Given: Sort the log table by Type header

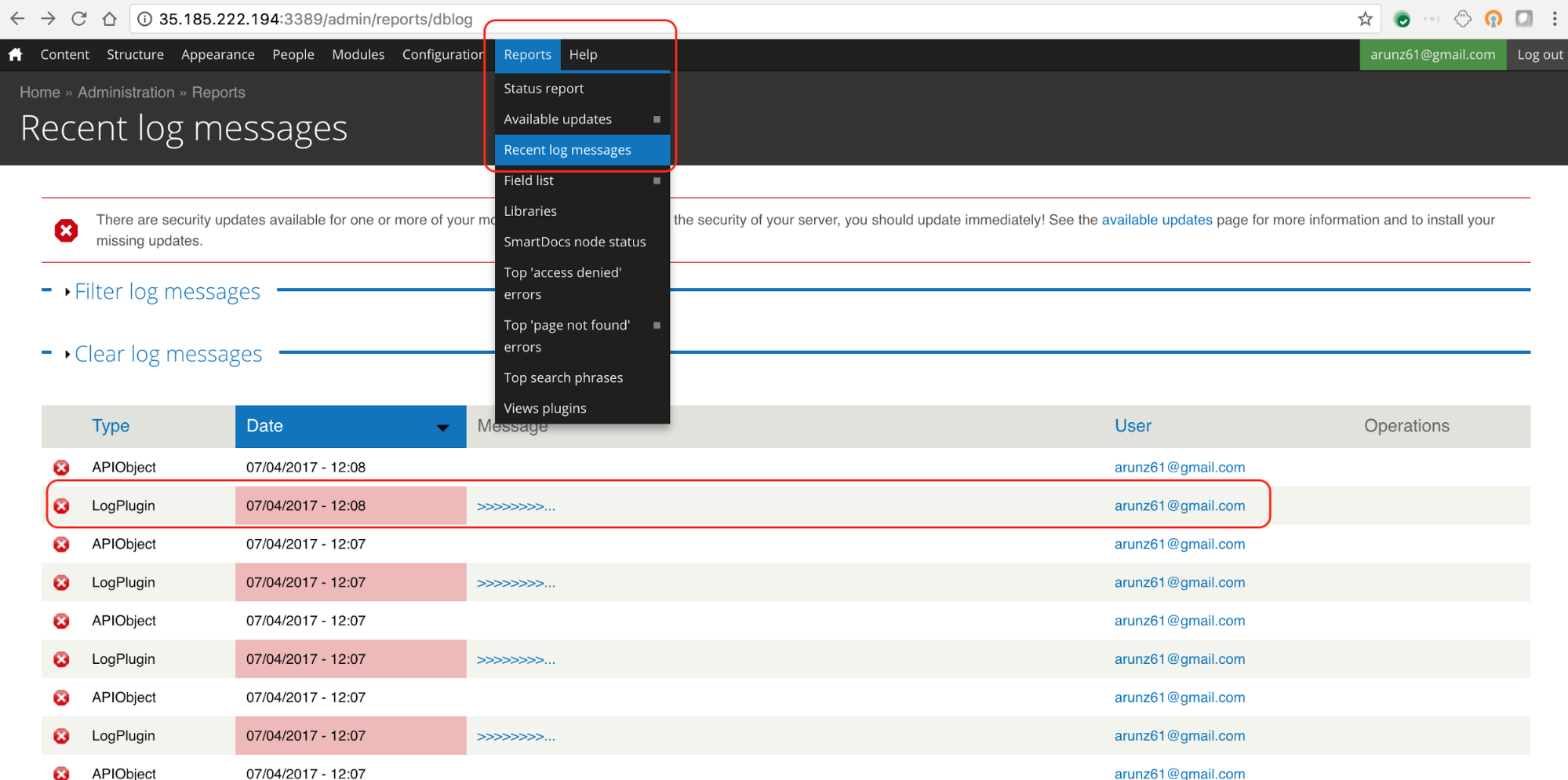Looking at the screenshot, I should (x=111, y=426).
